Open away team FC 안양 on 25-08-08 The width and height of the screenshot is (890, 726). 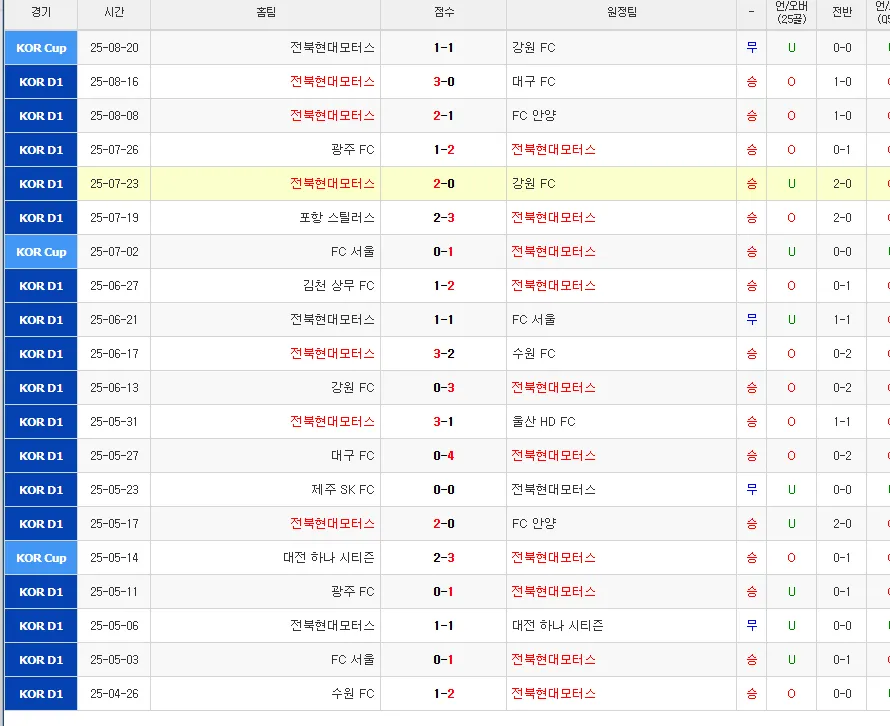(534, 116)
